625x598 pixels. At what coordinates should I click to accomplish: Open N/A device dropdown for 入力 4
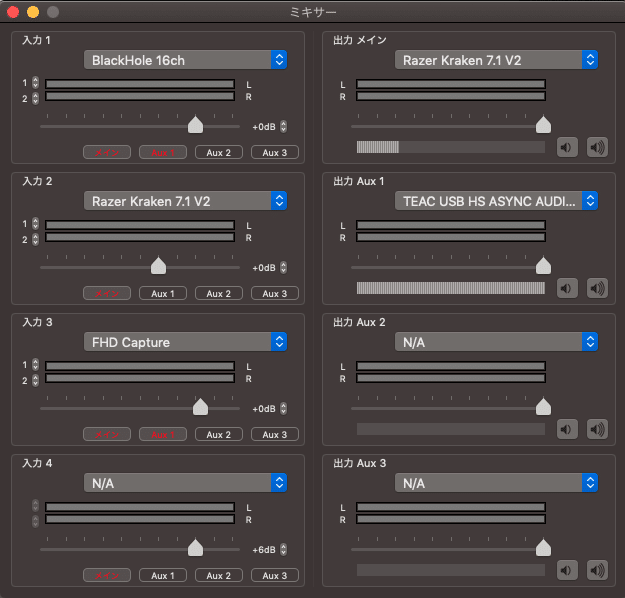(185, 483)
